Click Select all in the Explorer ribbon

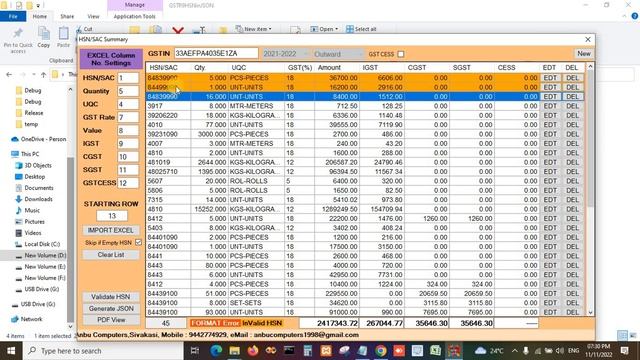pyautogui.click(x=361, y=29)
